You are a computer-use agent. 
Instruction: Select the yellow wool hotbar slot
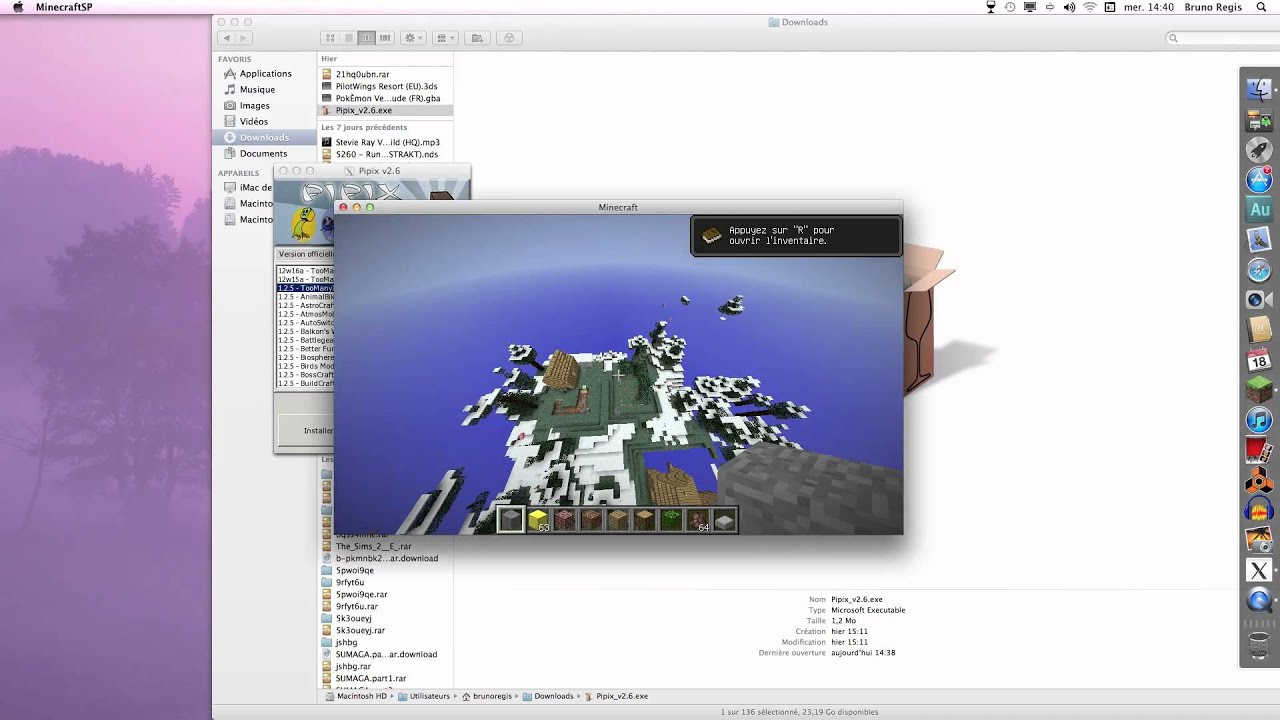(538, 519)
